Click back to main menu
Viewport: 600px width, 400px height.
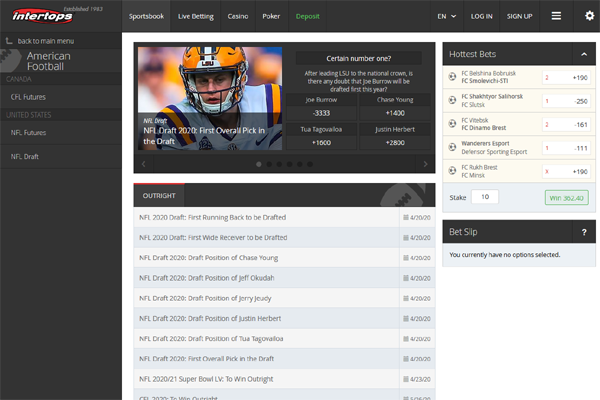coord(46,41)
